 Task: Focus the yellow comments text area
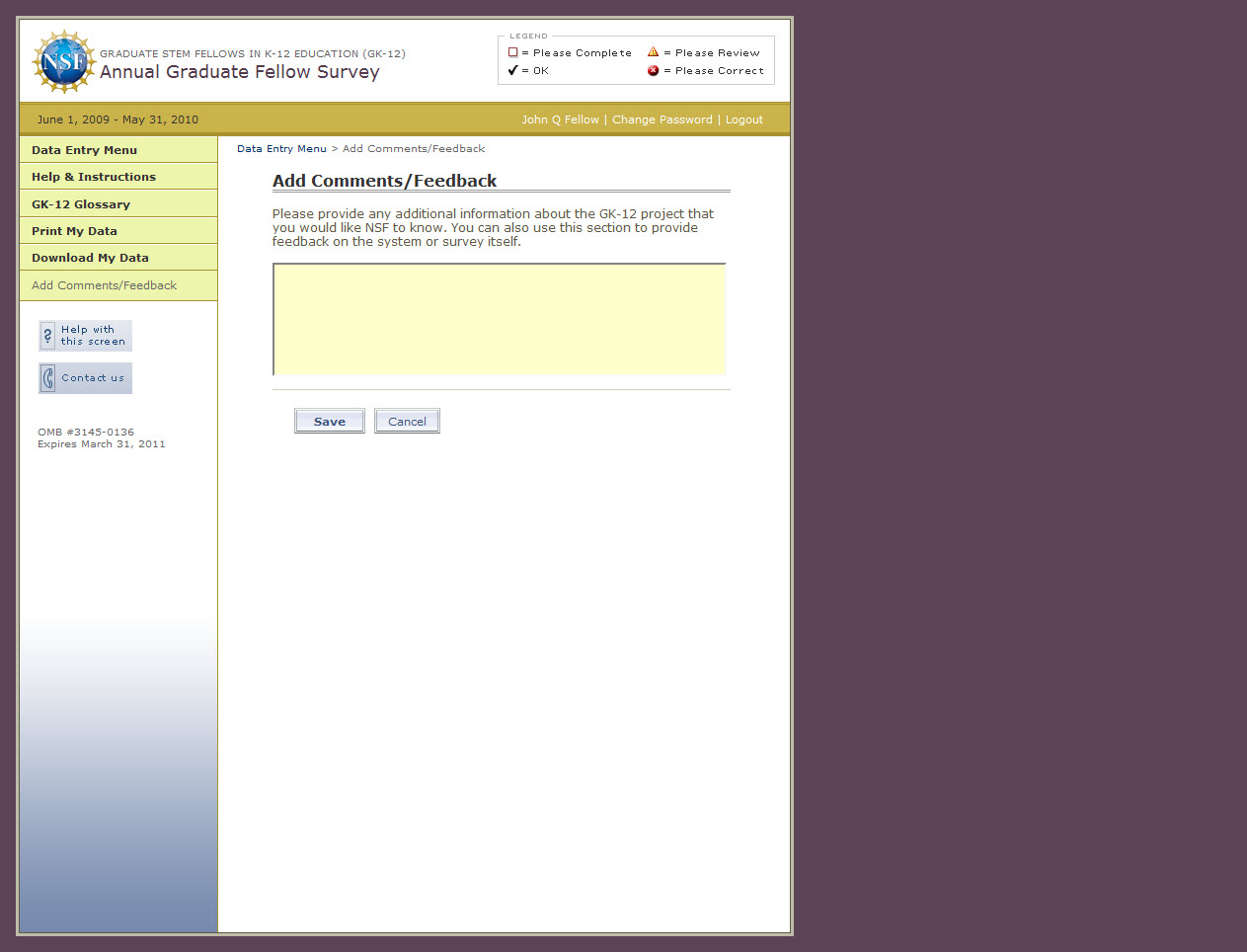(500, 319)
